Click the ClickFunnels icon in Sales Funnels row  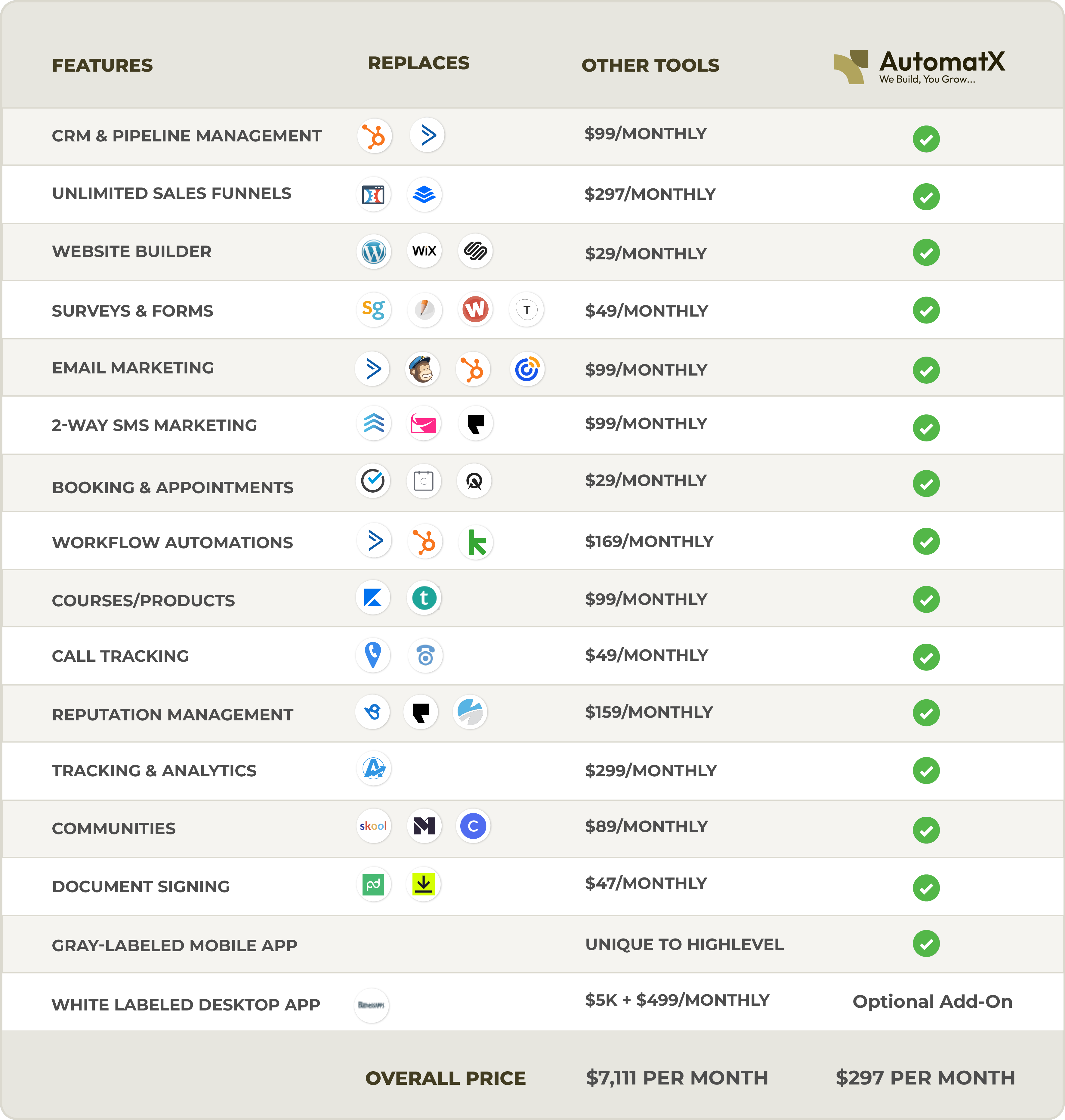[373, 195]
